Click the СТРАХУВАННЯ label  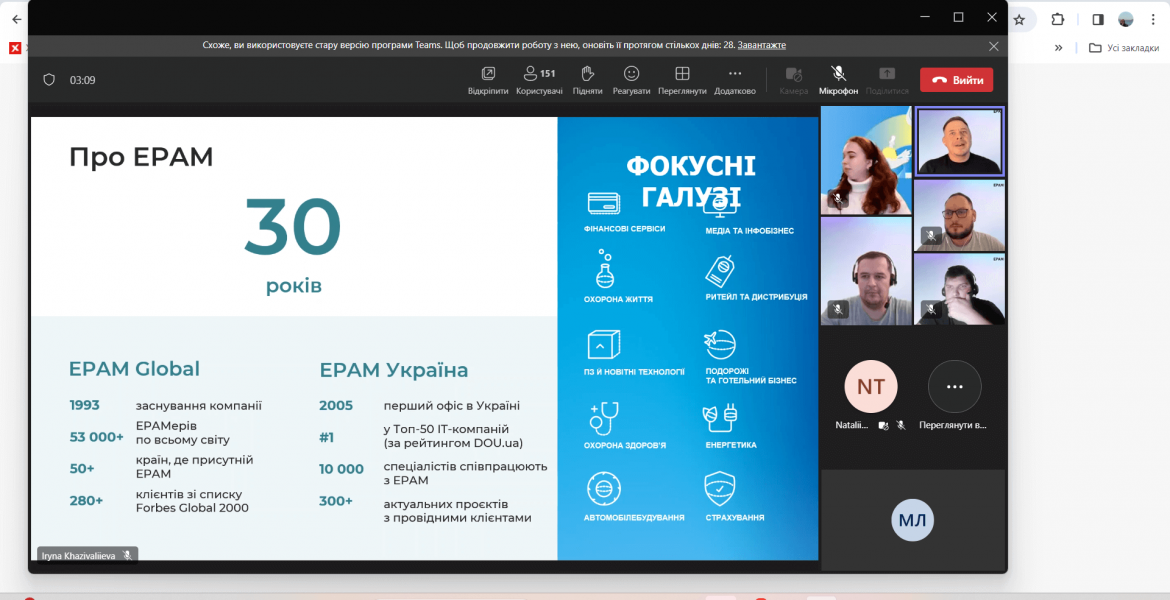click(x=734, y=517)
